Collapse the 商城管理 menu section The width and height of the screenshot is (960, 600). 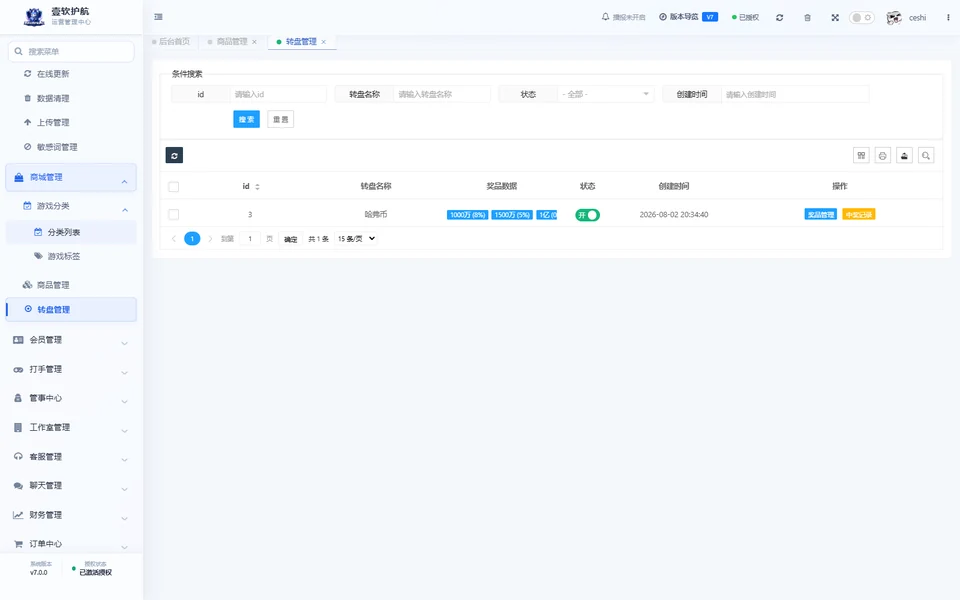tap(71, 178)
